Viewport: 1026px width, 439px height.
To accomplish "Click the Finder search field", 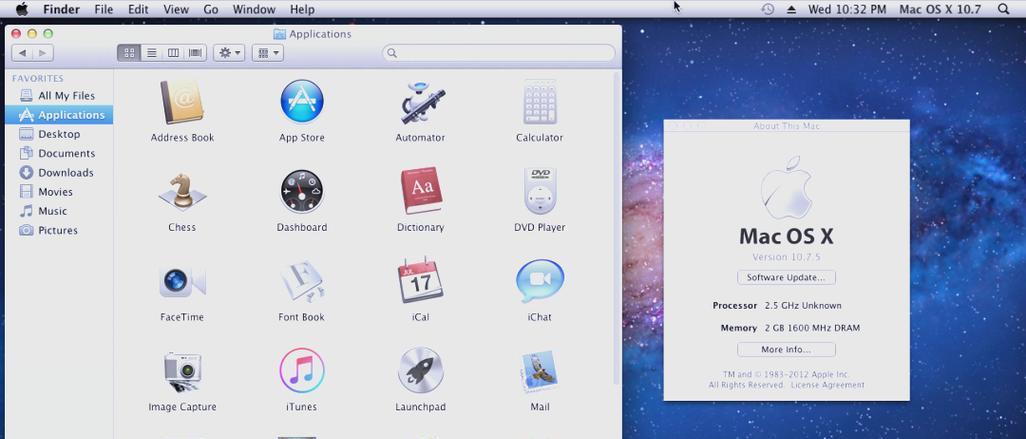I will [x=499, y=53].
